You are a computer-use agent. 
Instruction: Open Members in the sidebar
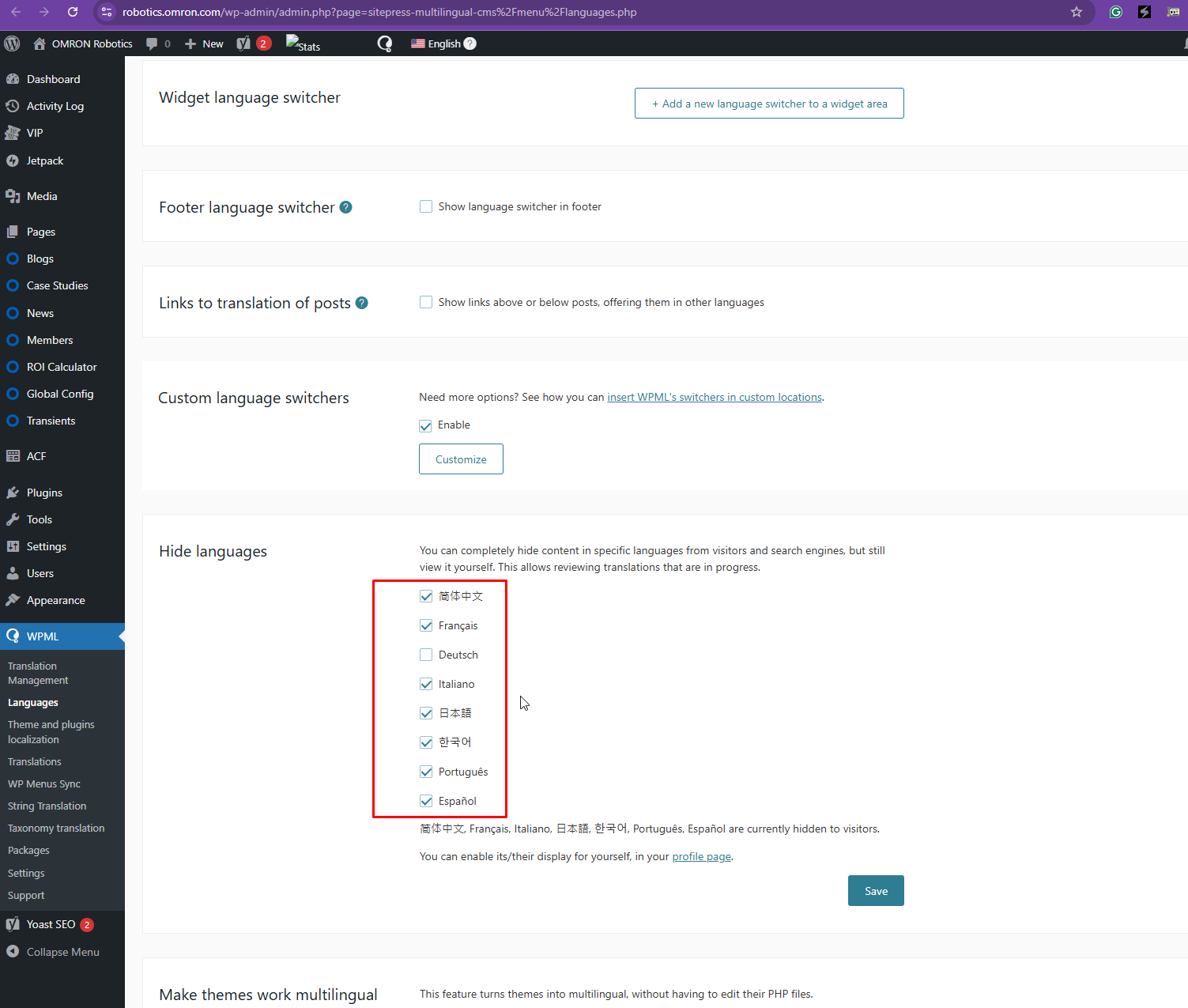pos(62,340)
